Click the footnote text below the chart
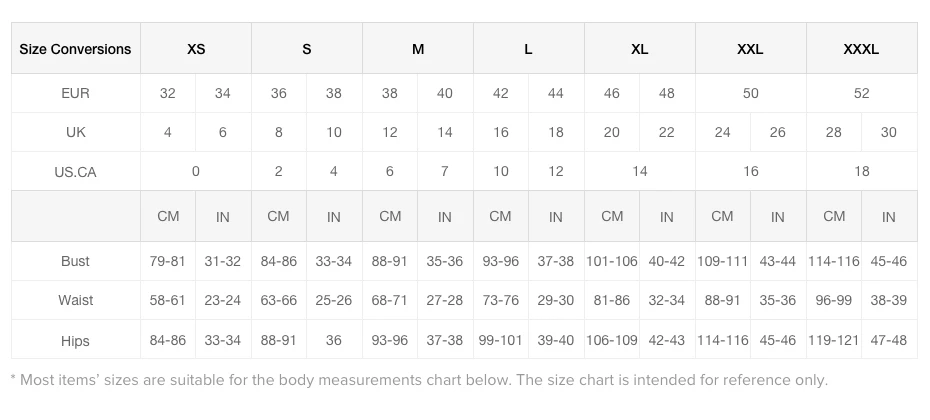Viewport: 930px width, 420px height. click(x=418, y=380)
